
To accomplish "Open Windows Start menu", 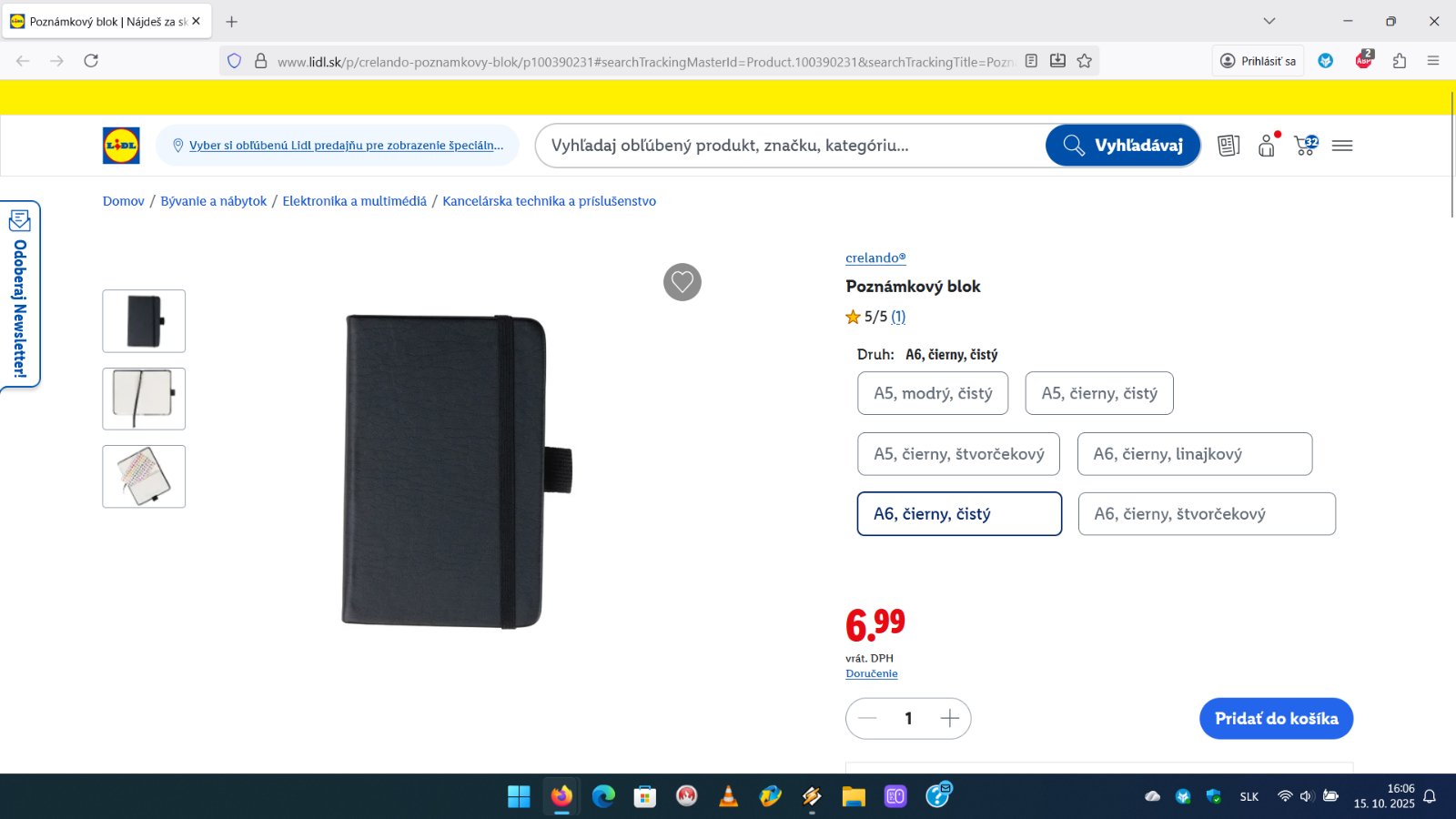I will point(519,796).
